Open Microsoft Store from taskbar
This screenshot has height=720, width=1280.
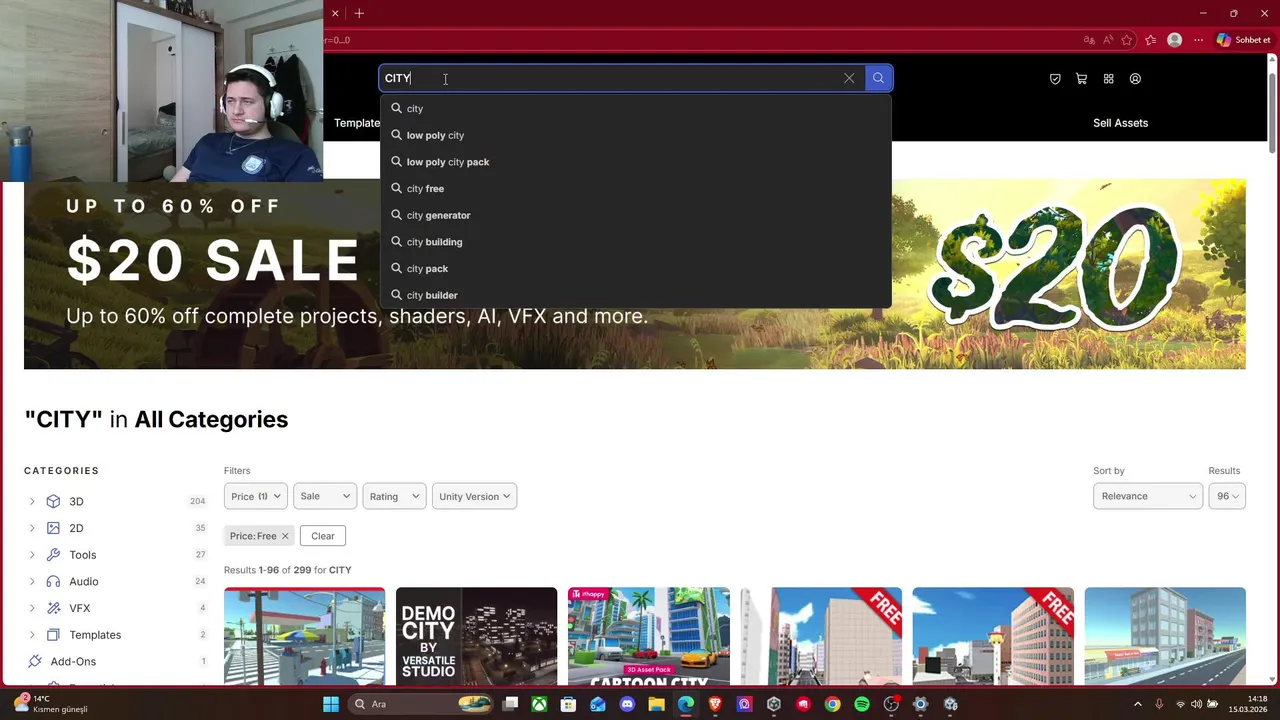(568, 704)
